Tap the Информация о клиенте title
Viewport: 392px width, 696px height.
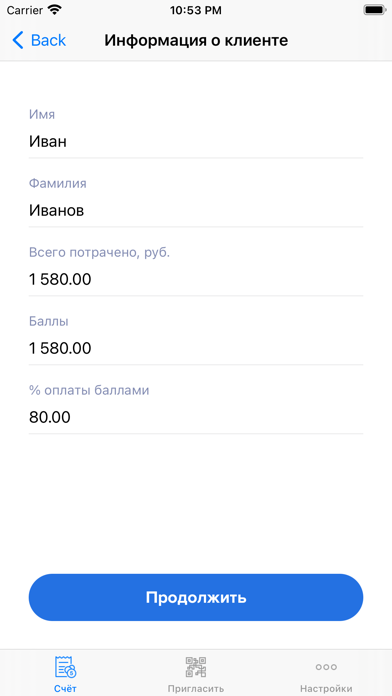point(196,40)
